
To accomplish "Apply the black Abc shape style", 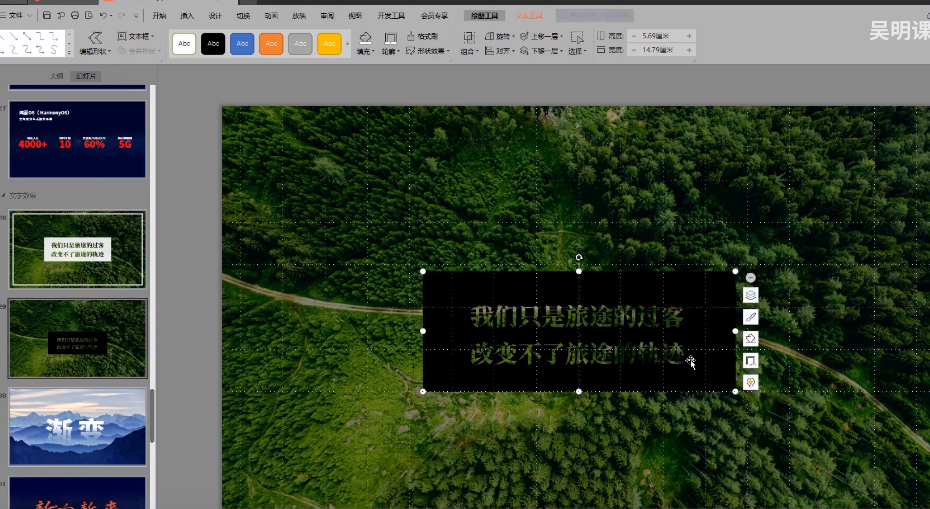I will [213, 44].
